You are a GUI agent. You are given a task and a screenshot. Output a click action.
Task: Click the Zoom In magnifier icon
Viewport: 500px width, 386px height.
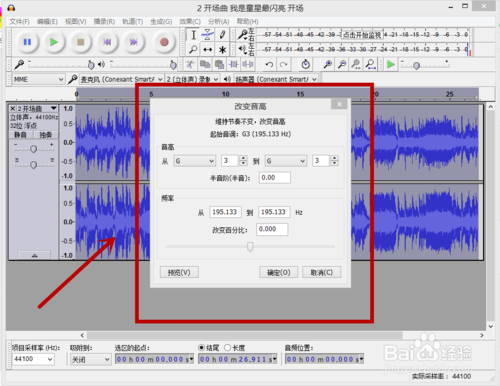tap(328, 64)
